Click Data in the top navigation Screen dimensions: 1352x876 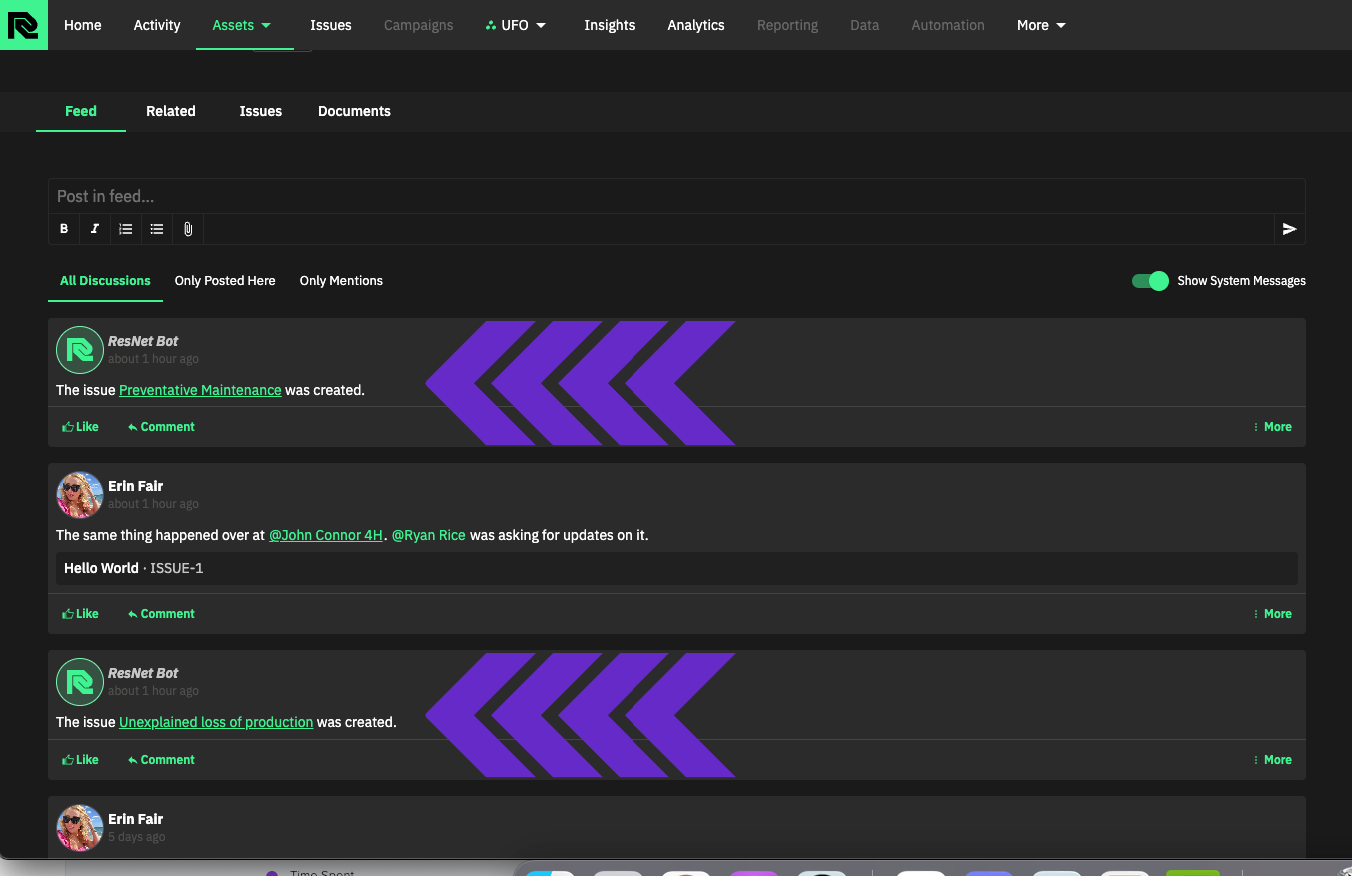coord(865,25)
